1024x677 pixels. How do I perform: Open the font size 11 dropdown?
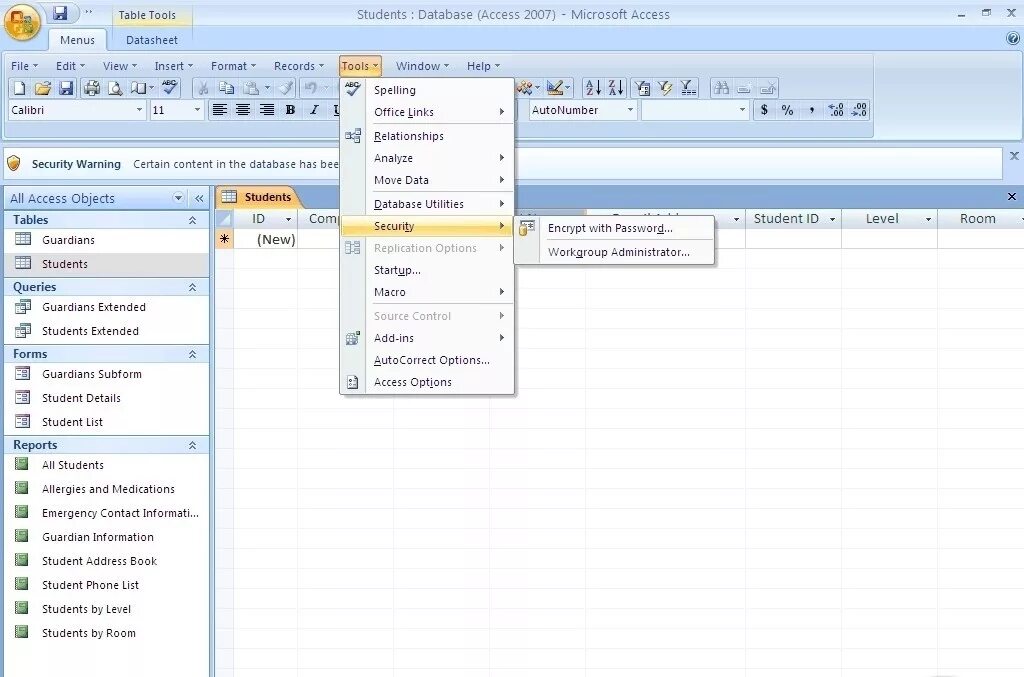pos(197,110)
